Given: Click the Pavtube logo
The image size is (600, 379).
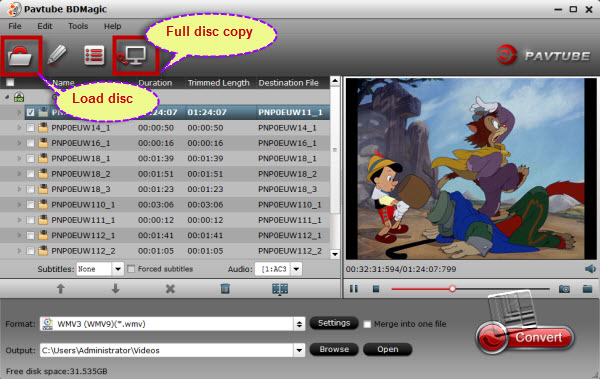Looking at the screenshot, I should coord(543,55).
